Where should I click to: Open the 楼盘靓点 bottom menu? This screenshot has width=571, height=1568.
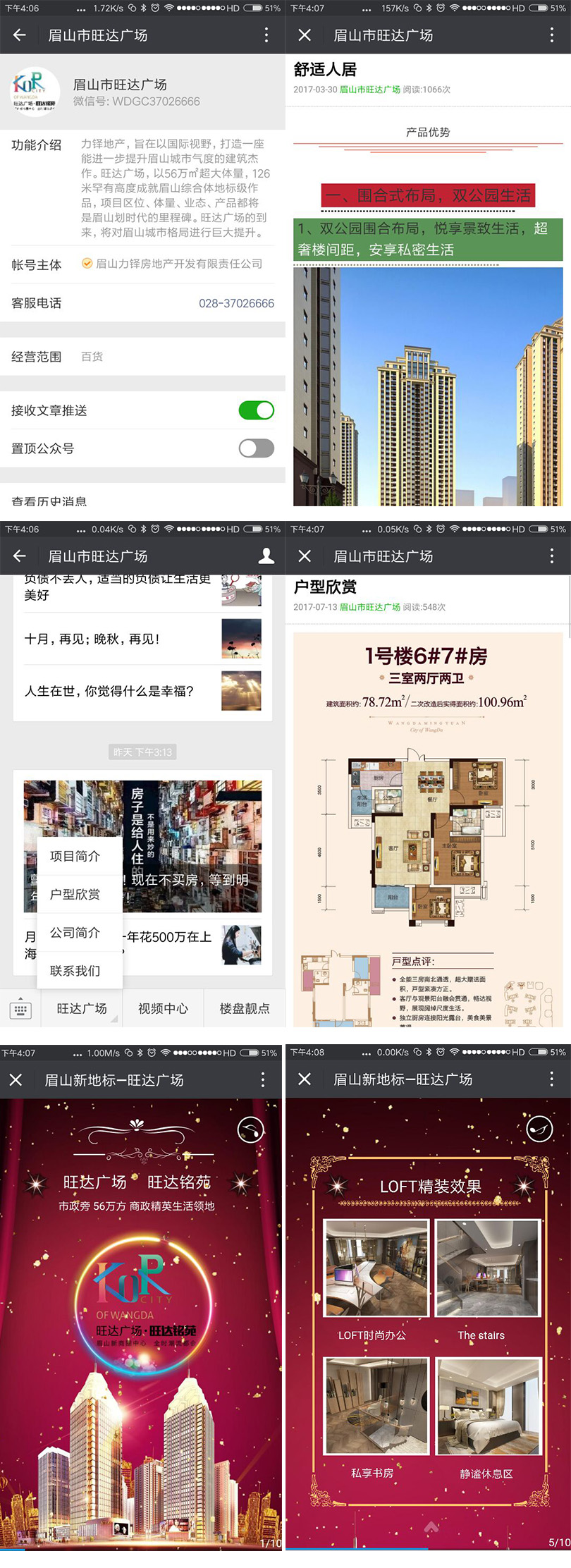(x=245, y=1009)
